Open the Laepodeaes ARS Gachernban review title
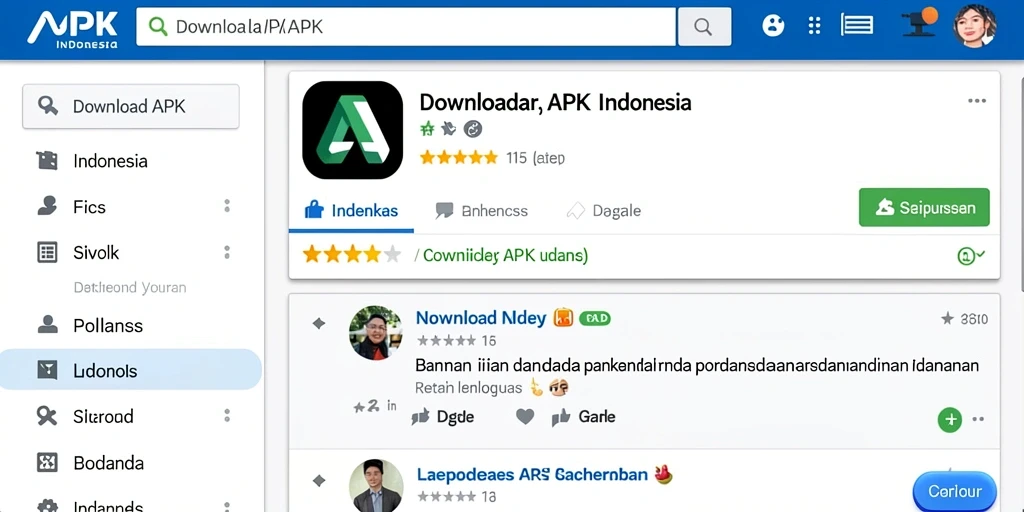Image resolution: width=1024 pixels, height=512 pixels. pos(532,475)
